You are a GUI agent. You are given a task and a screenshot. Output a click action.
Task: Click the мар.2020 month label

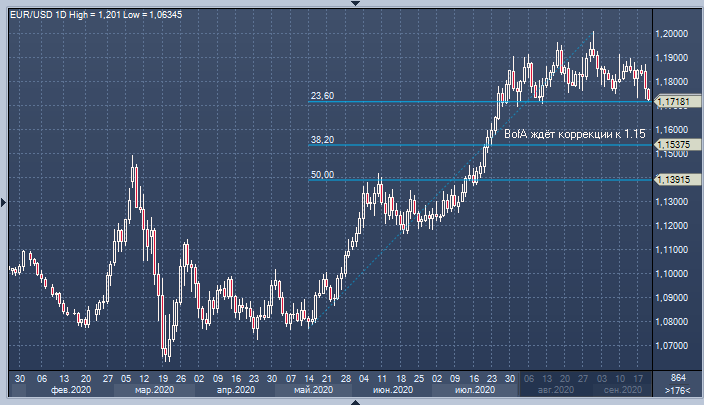coord(150,392)
